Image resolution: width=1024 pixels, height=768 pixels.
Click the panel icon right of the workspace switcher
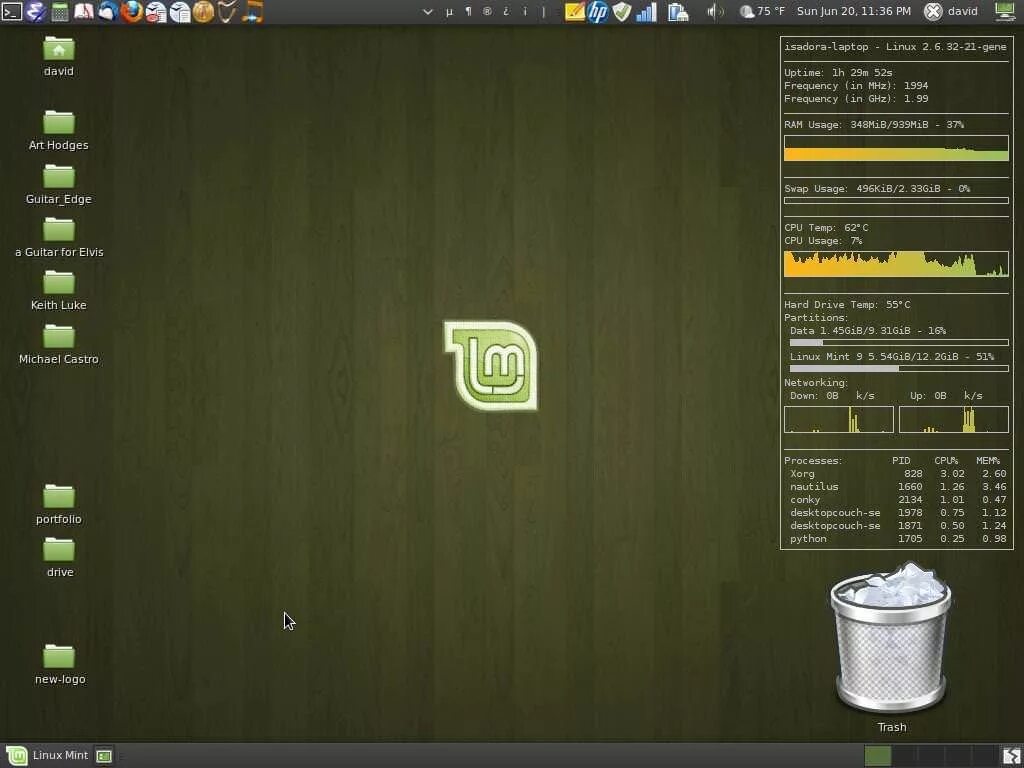coord(1010,756)
